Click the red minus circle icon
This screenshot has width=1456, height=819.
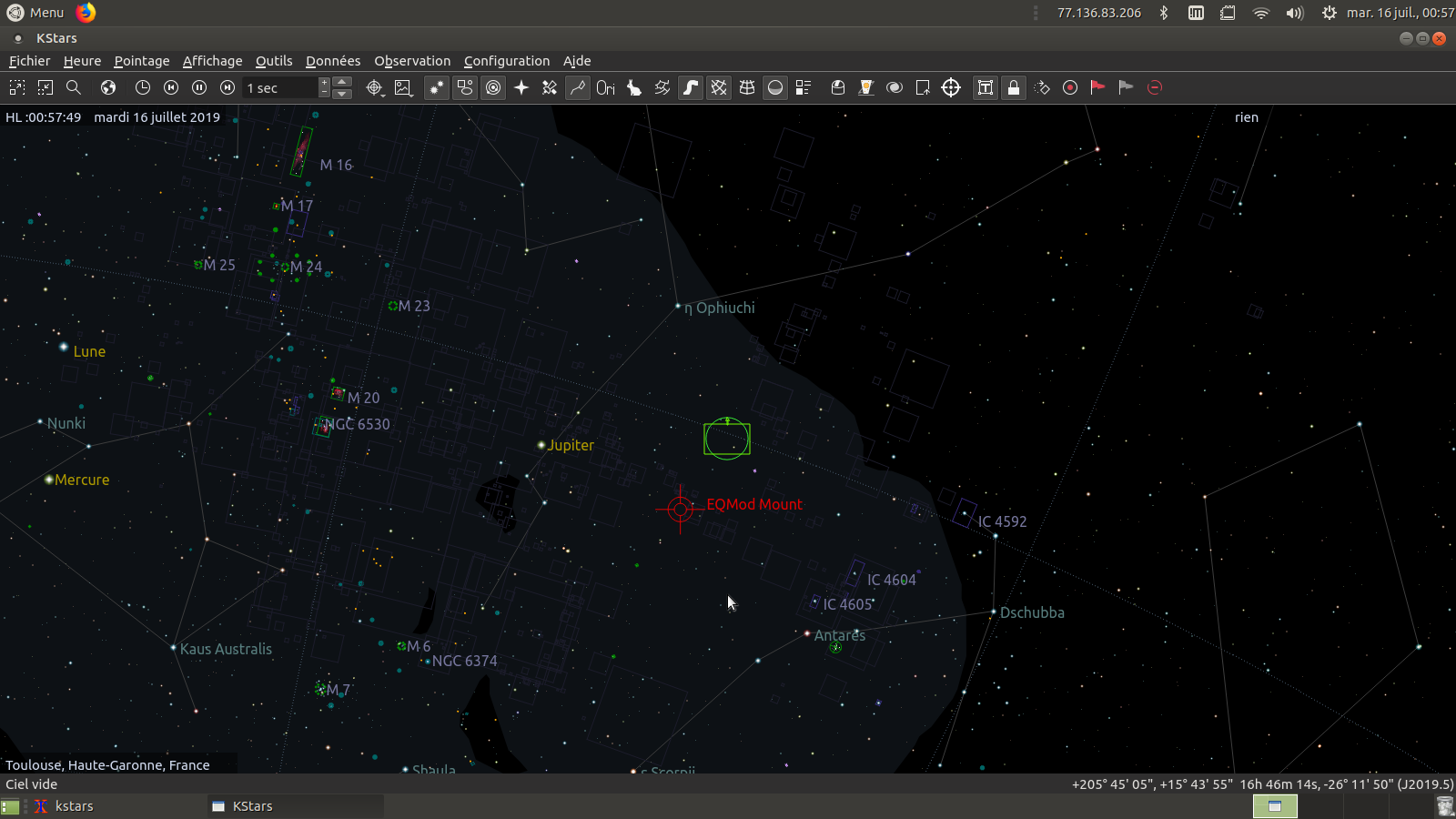pyautogui.click(x=1155, y=87)
